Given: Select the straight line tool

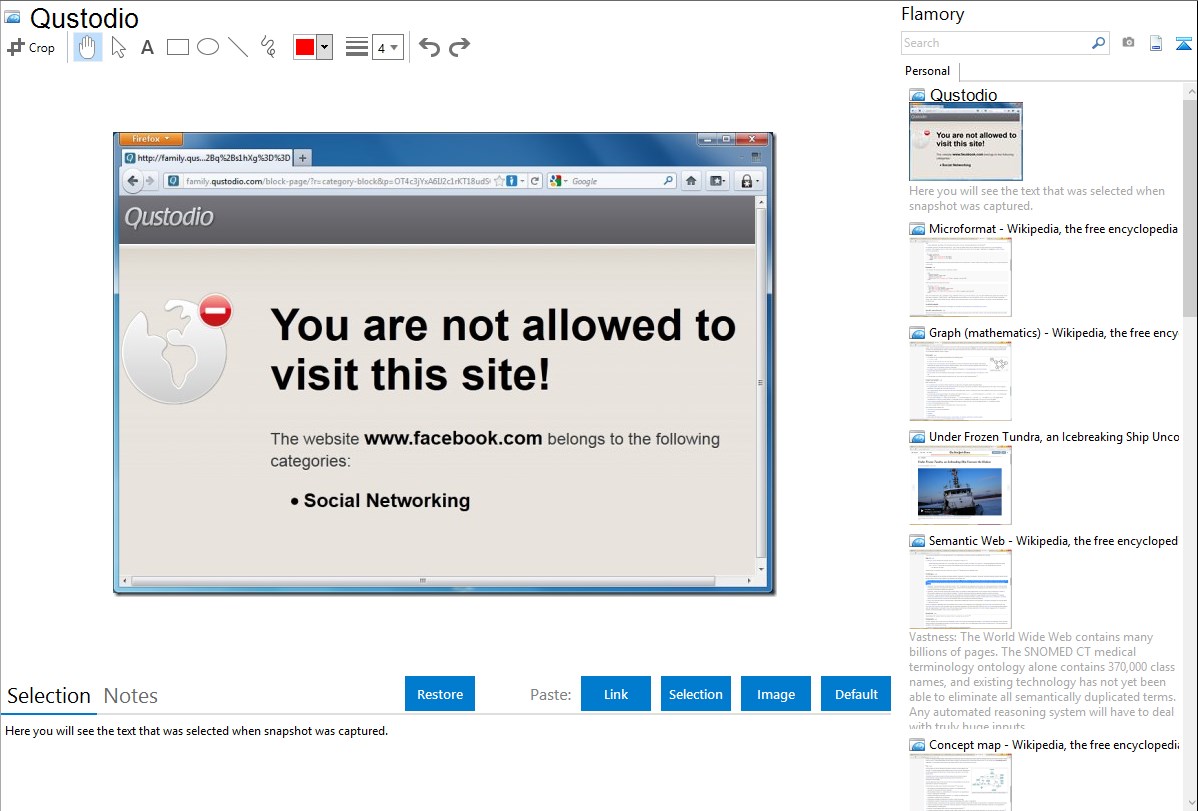Looking at the screenshot, I should pos(238,47).
